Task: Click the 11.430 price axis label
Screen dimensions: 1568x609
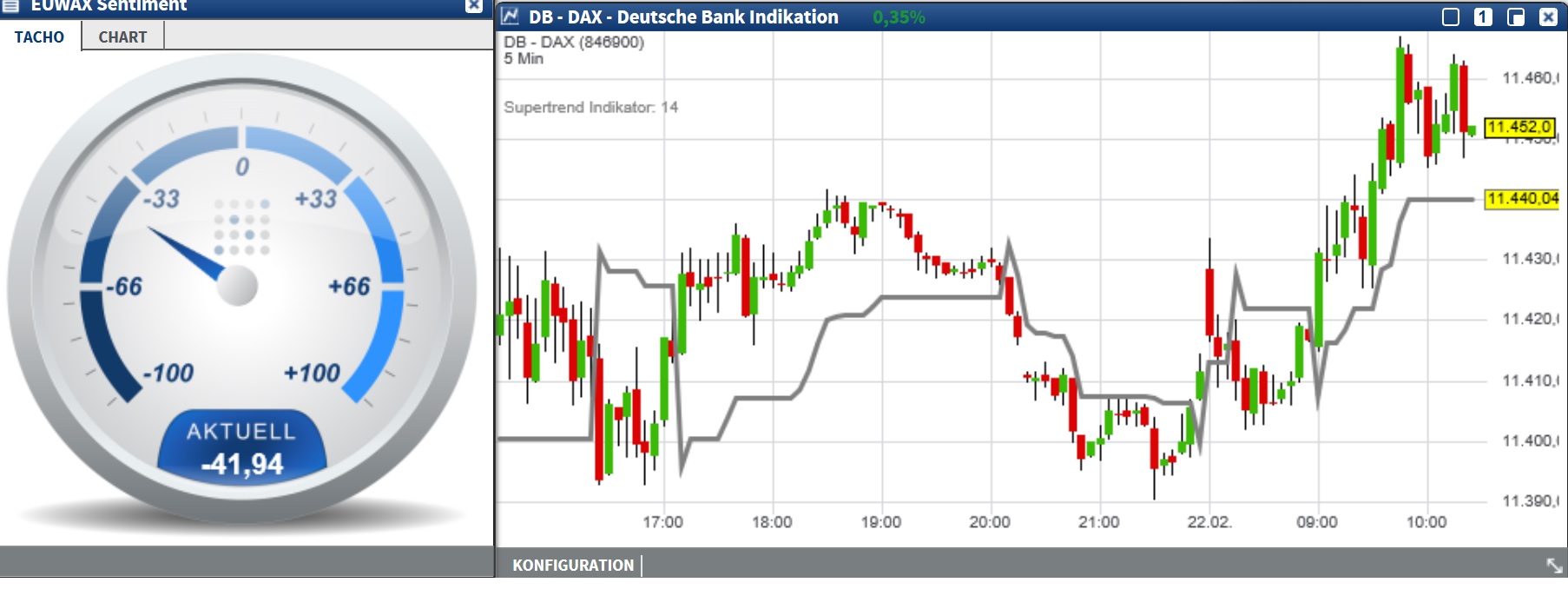Action: point(1531,259)
